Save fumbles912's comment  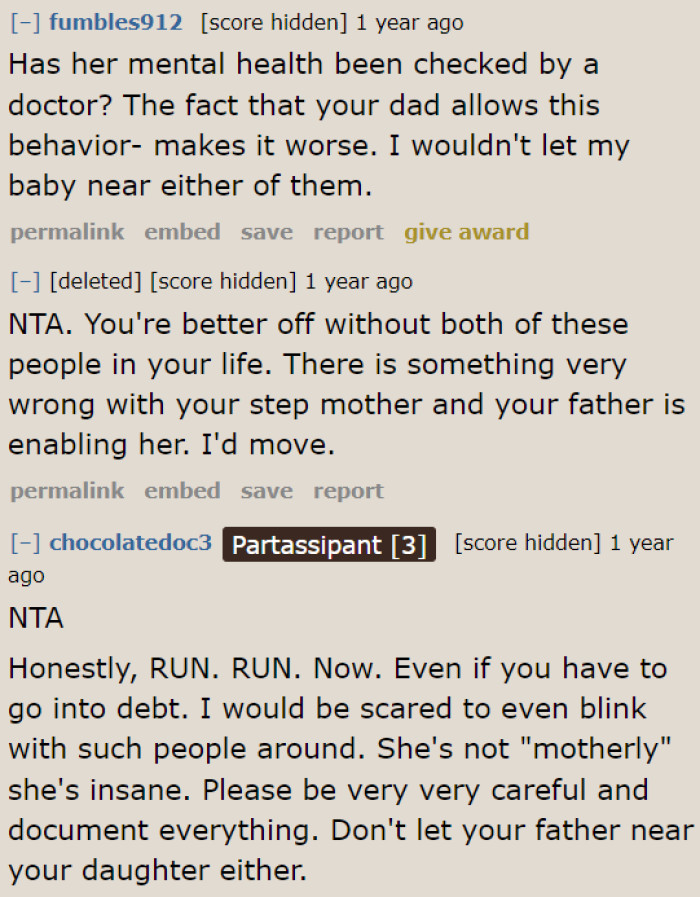[x=266, y=231]
